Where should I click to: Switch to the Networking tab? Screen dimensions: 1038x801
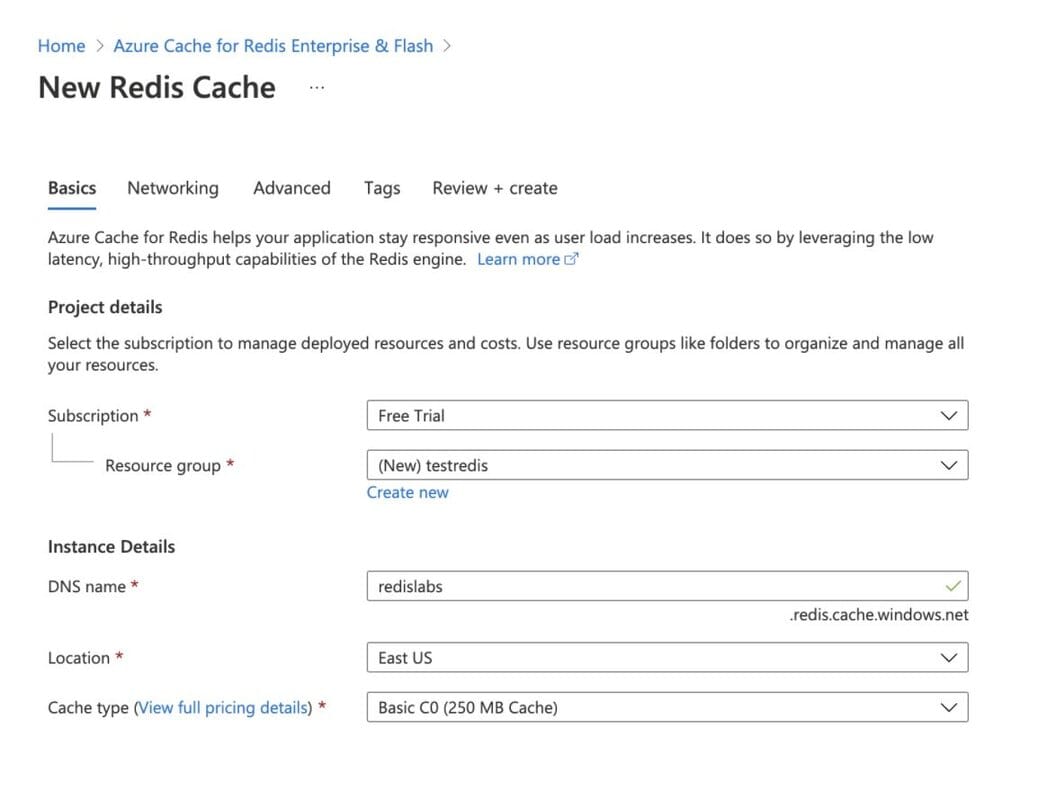[172, 188]
